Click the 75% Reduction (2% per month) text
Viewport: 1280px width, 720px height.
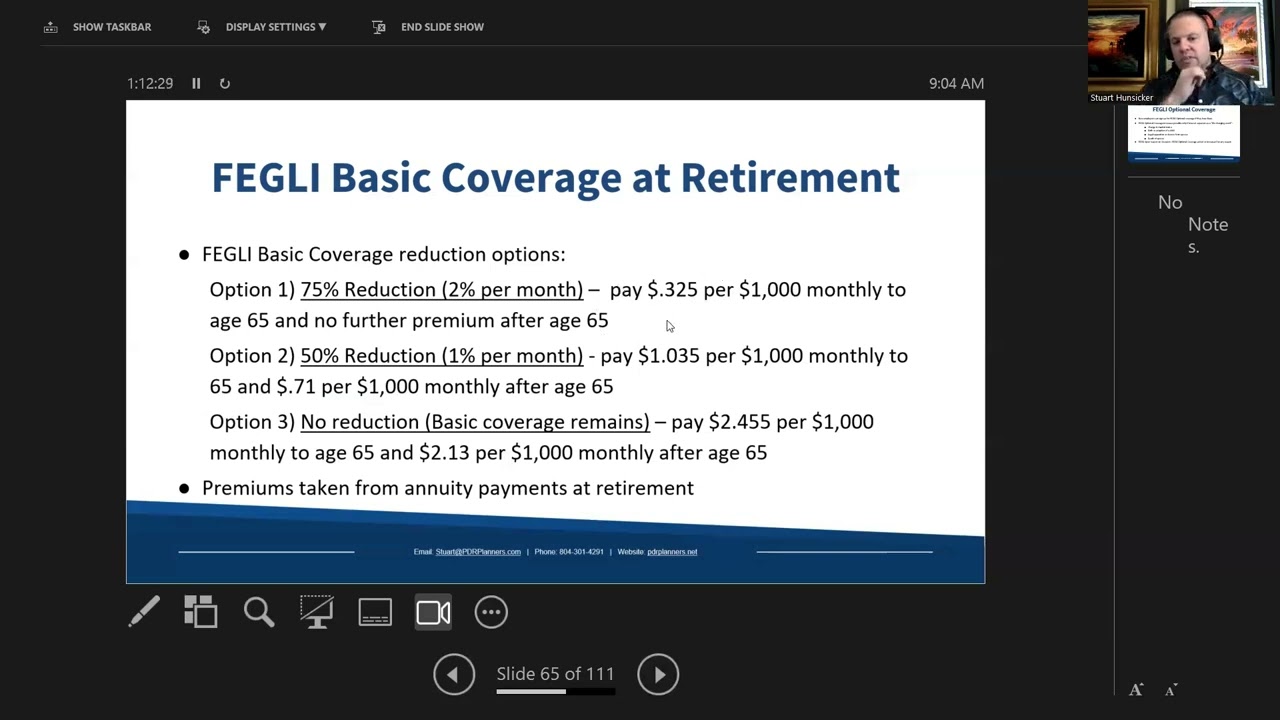[441, 290]
